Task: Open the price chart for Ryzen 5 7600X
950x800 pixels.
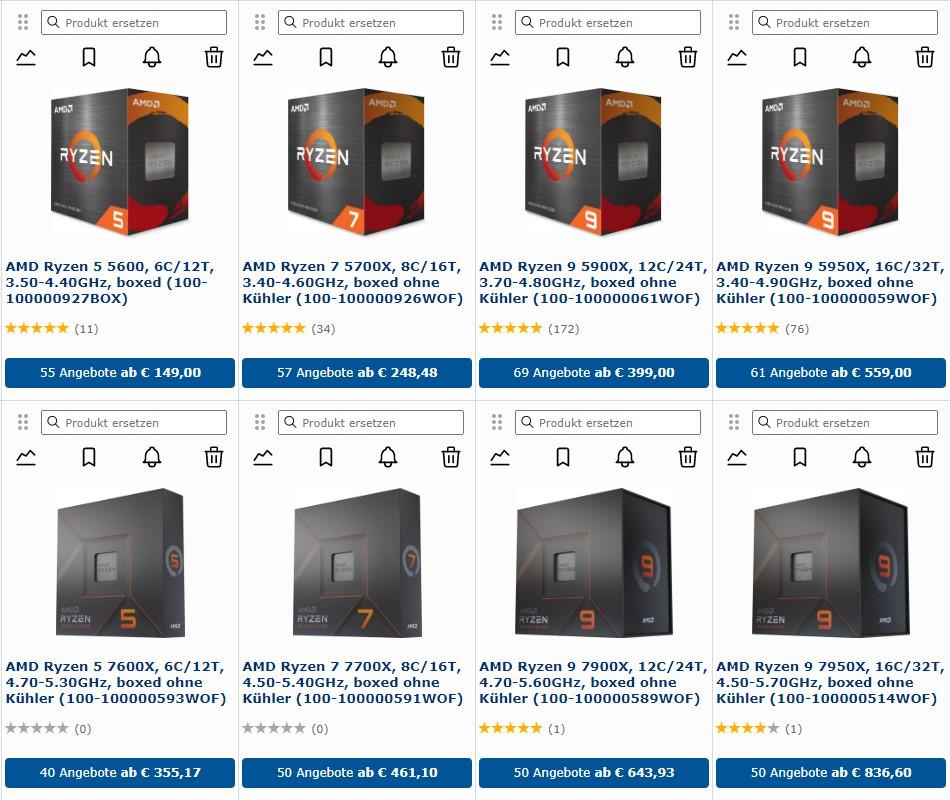Action: (x=26, y=457)
